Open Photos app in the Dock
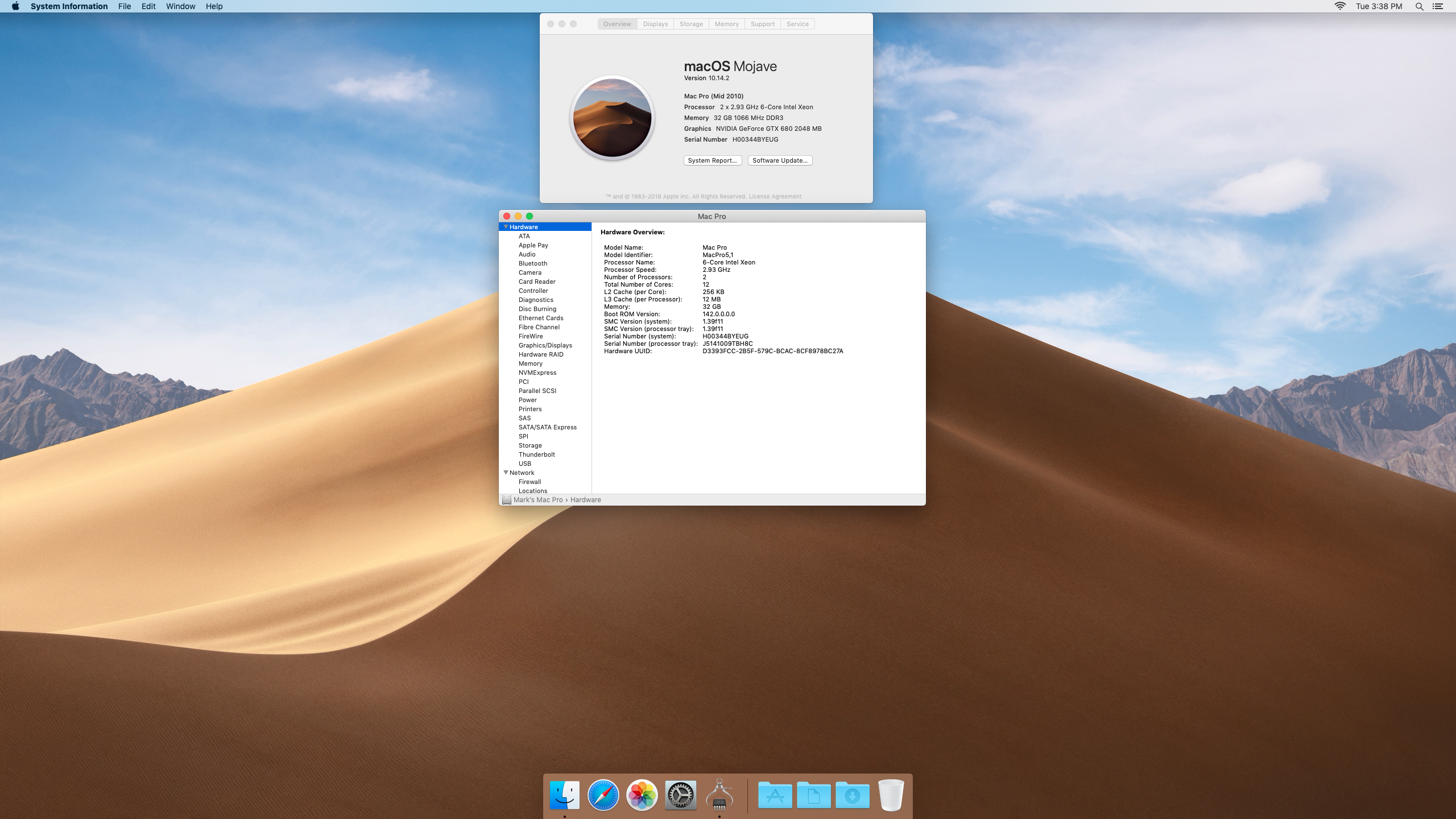 coord(642,795)
